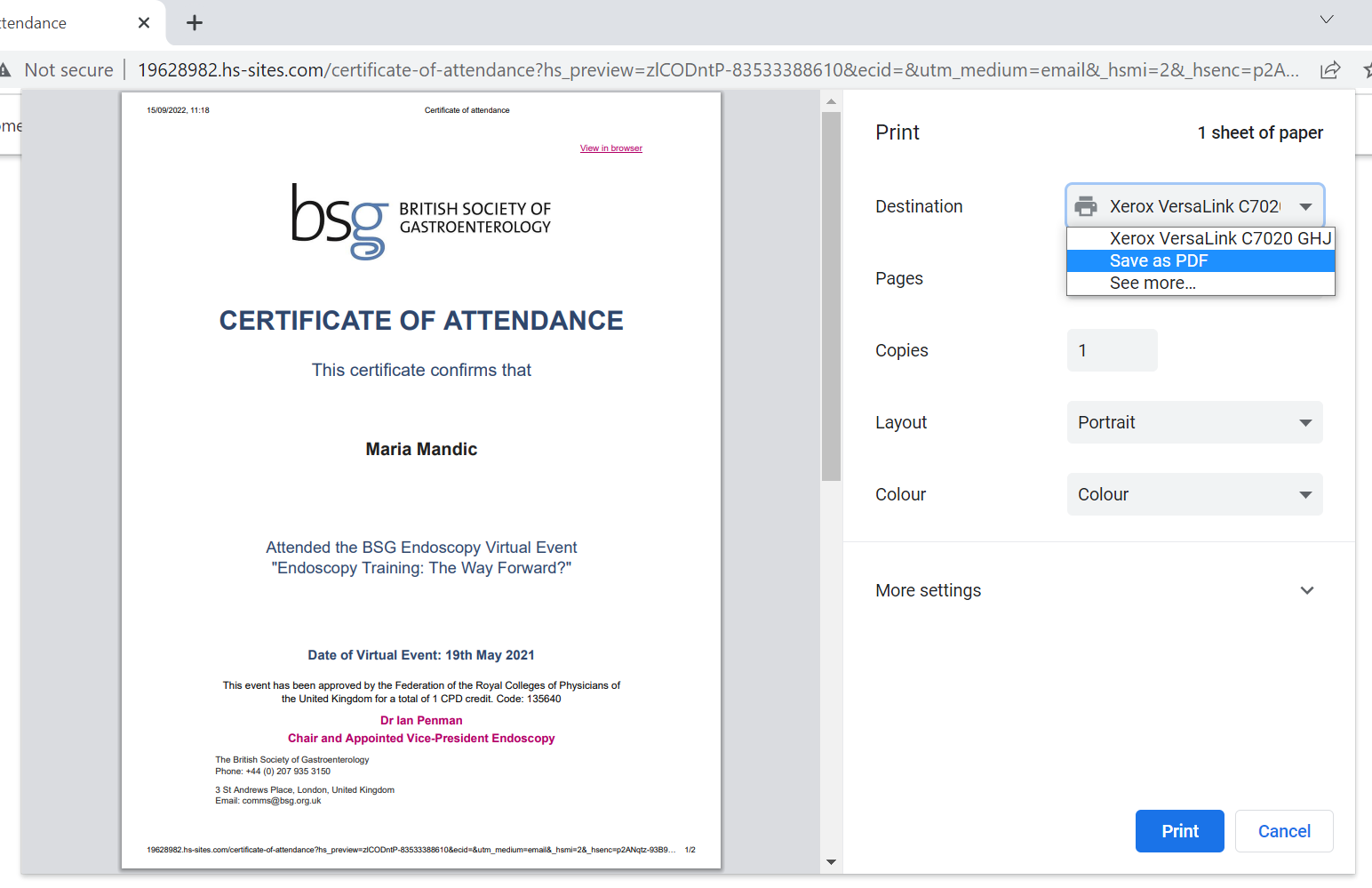The height and width of the screenshot is (888, 1372).
Task: Click the CERTIFICATE OF ATTENDANCE heading
Action: pyautogui.click(x=421, y=320)
